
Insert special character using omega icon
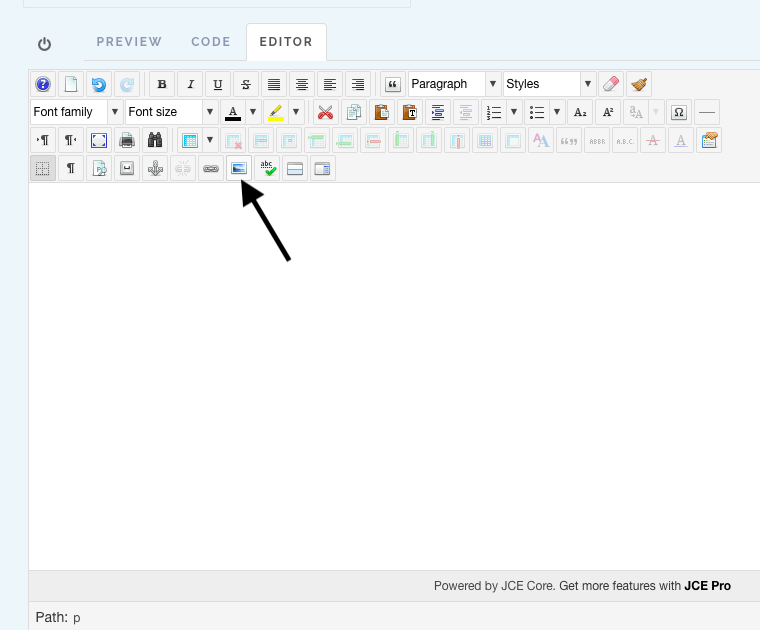tap(679, 112)
